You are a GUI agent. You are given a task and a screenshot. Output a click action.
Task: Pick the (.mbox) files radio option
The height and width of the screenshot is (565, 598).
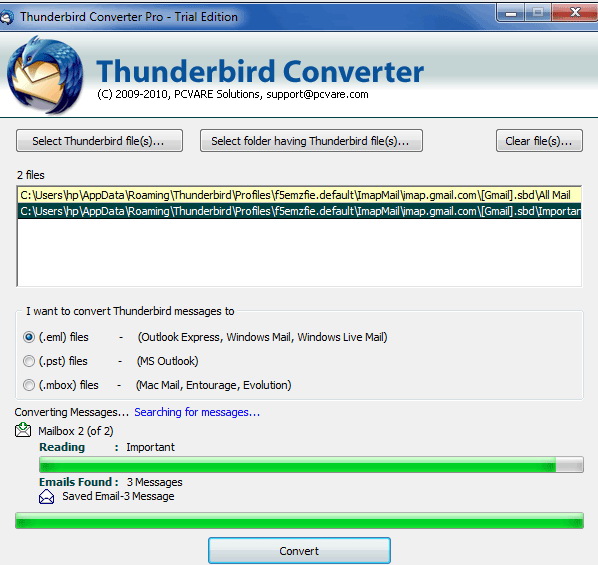tap(29, 385)
